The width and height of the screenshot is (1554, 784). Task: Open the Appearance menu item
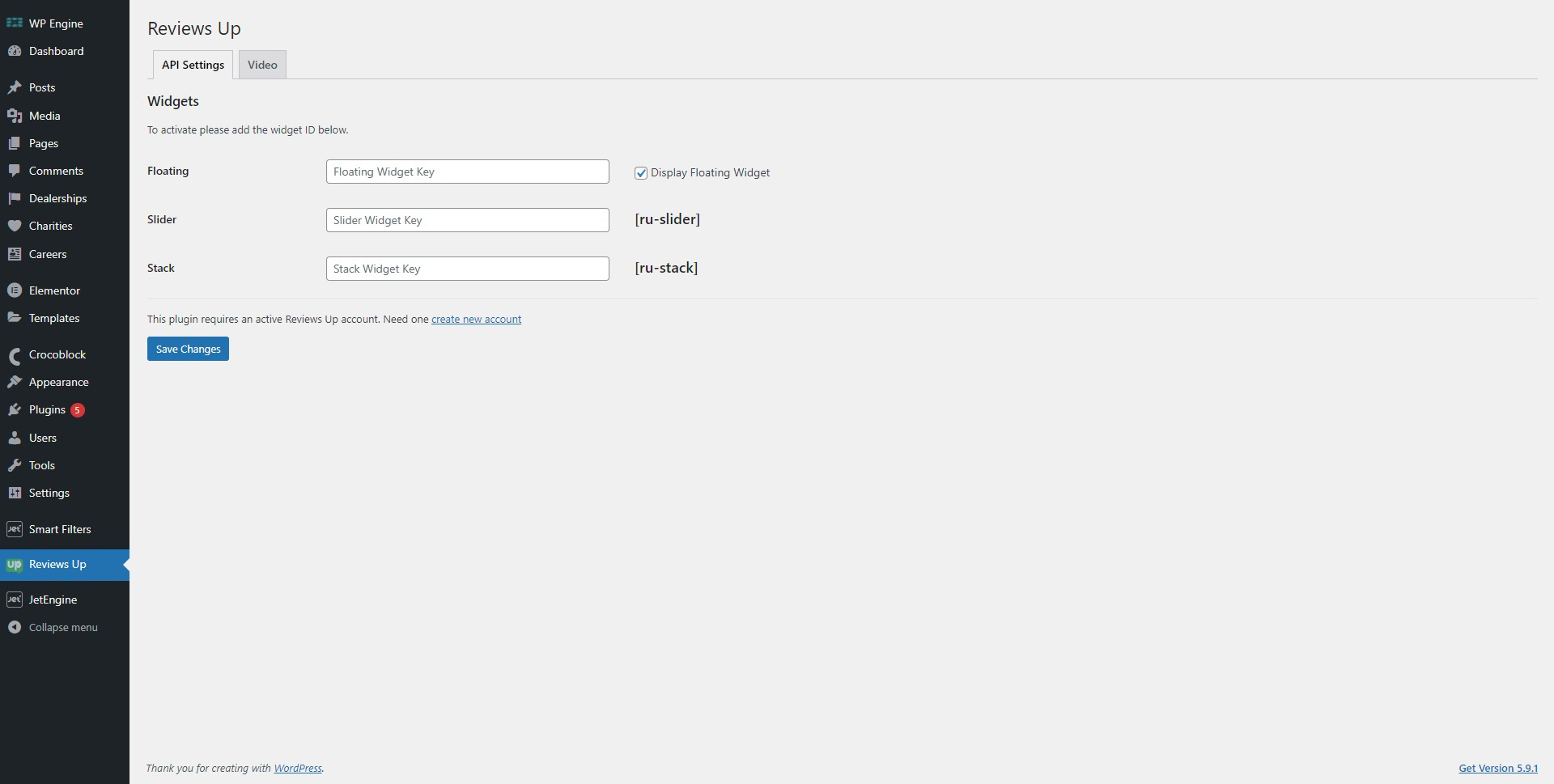(65, 382)
